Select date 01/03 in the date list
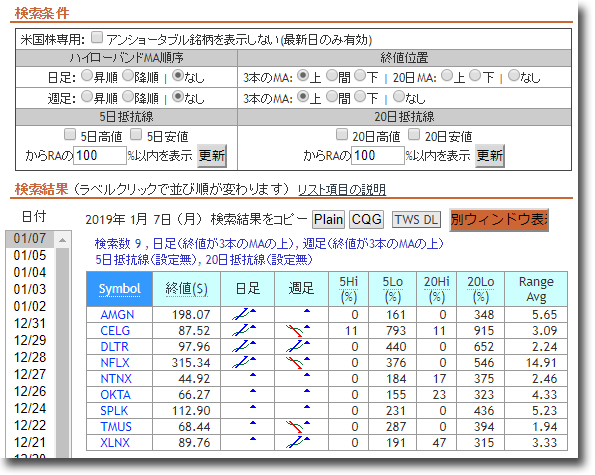Image resolution: width=595 pixels, height=475 pixels. click(x=30, y=289)
